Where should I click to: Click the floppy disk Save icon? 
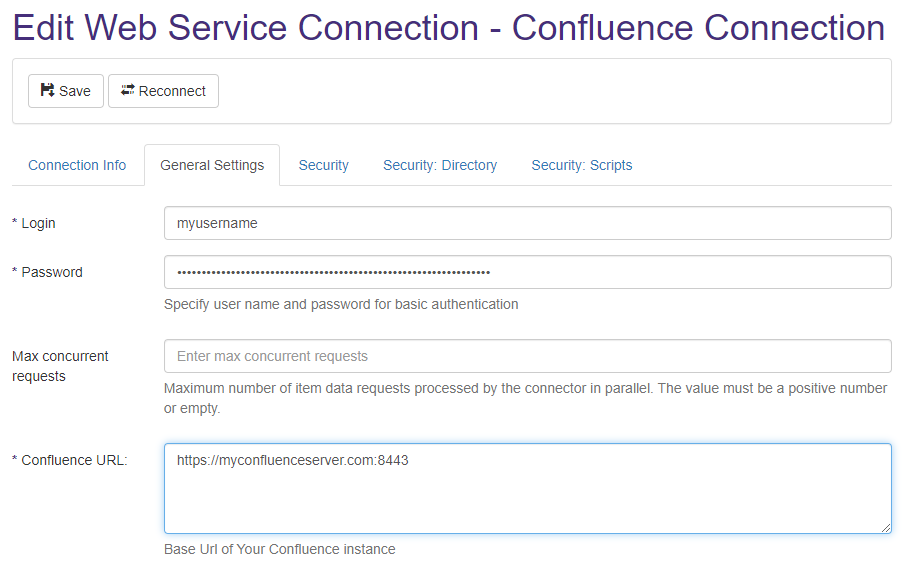(x=47, y=91)
